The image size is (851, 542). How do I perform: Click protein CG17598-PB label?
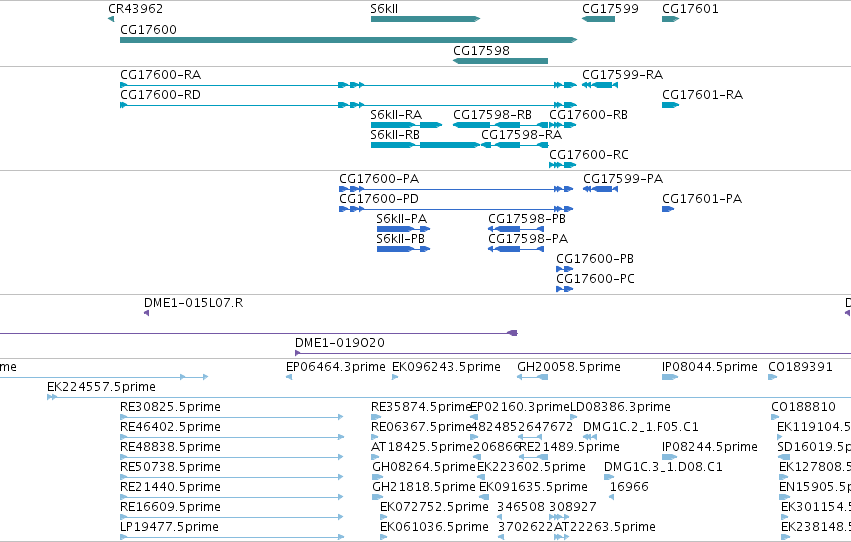point(526,219)
